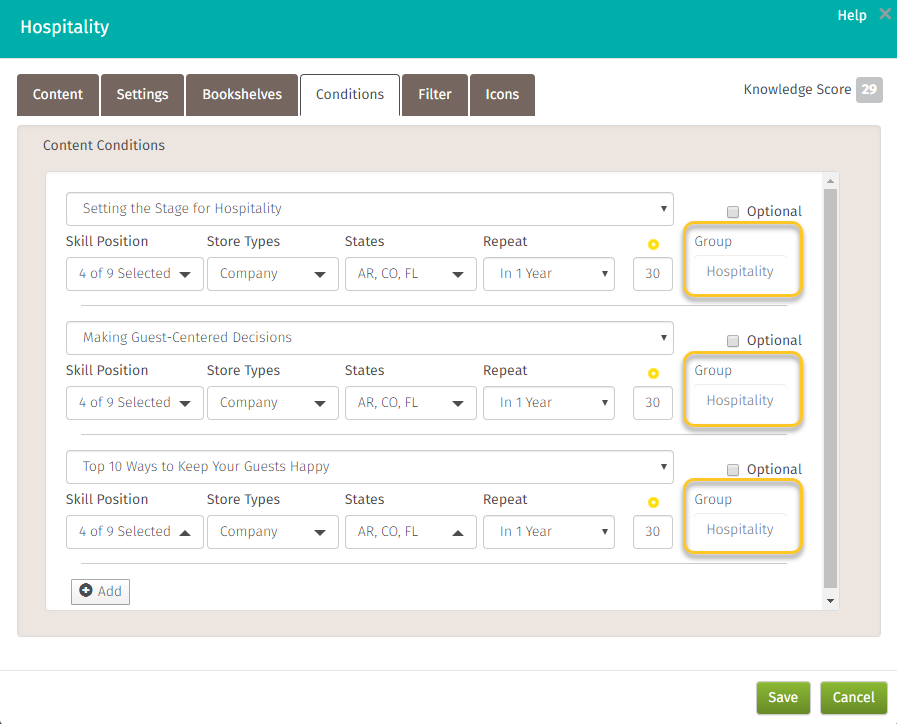Click the Content Conditions heading
Image resolution: width=897 pixels, height=724 pixels.
tap(104, 145)
